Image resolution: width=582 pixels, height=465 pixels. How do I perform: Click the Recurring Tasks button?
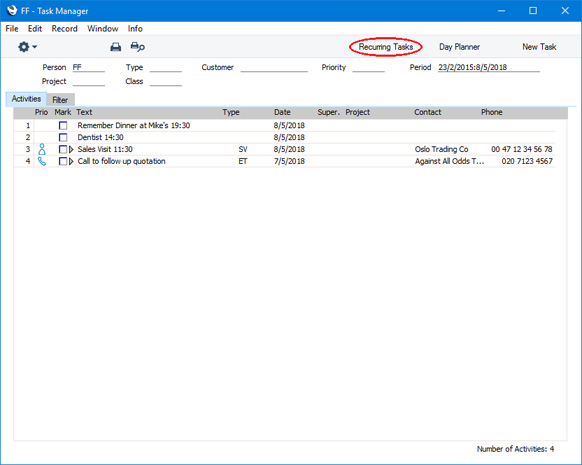[x=386, y=47]
